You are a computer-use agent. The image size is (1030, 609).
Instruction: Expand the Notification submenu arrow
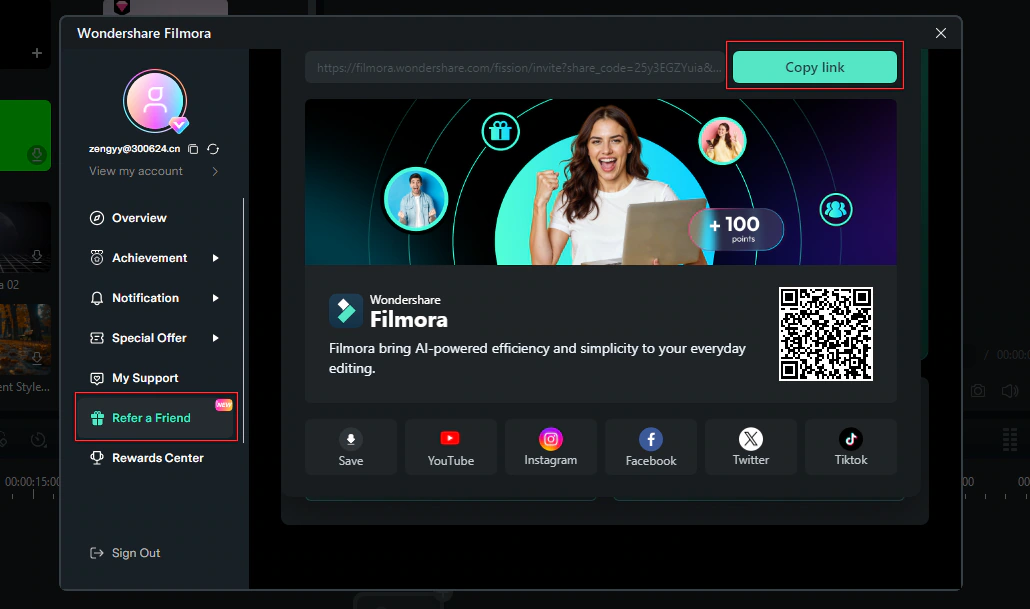(x=215, y=298)
